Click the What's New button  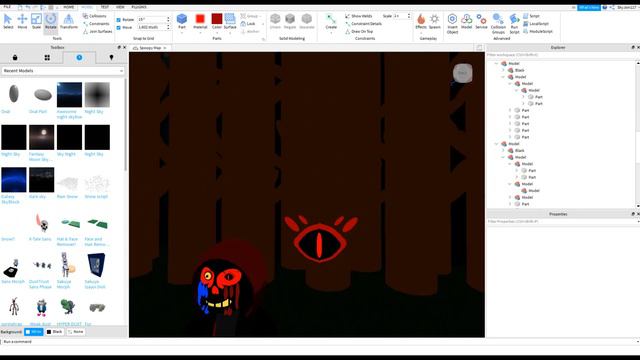click(x=589, y=7)
